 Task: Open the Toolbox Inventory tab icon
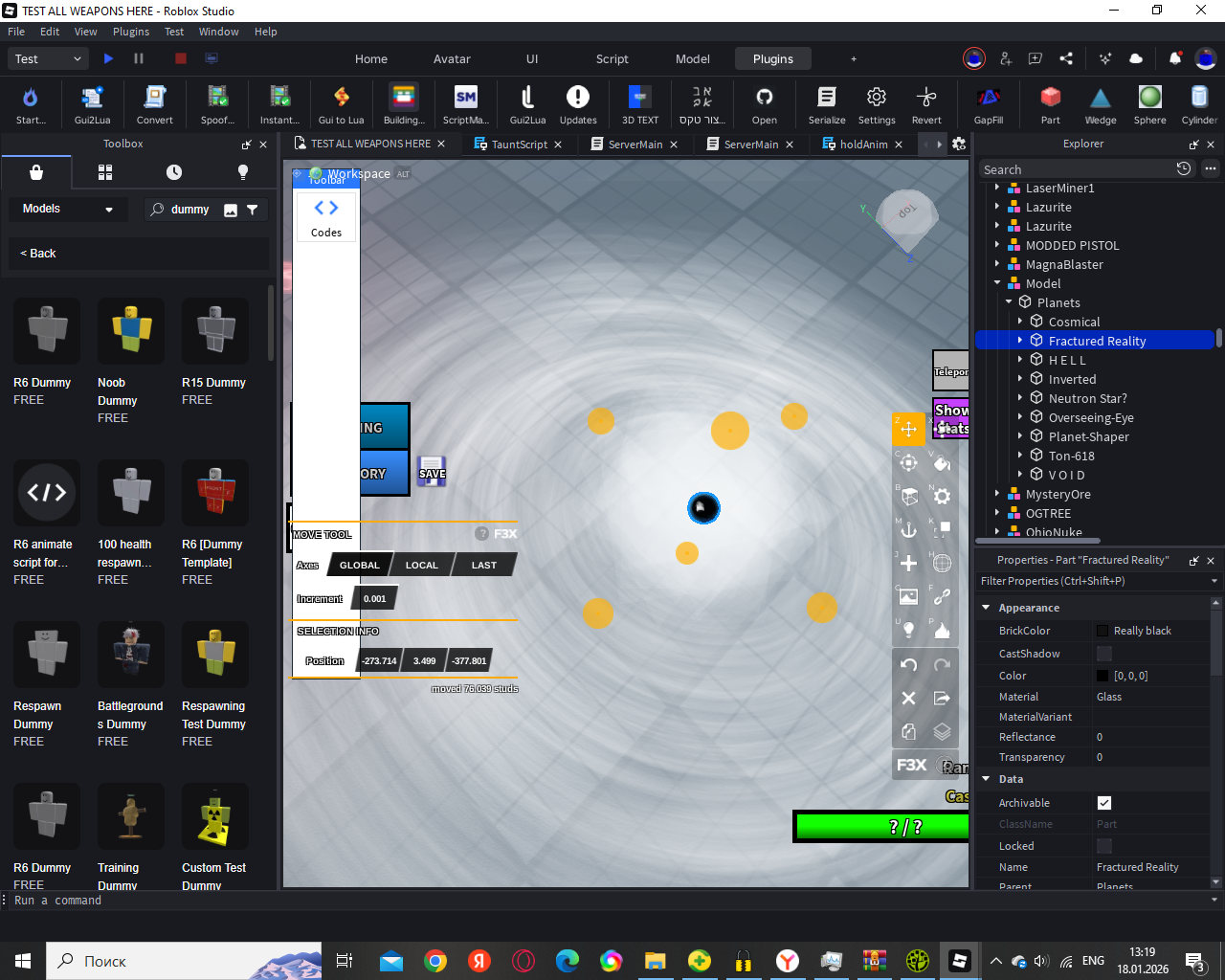point(105,172)
